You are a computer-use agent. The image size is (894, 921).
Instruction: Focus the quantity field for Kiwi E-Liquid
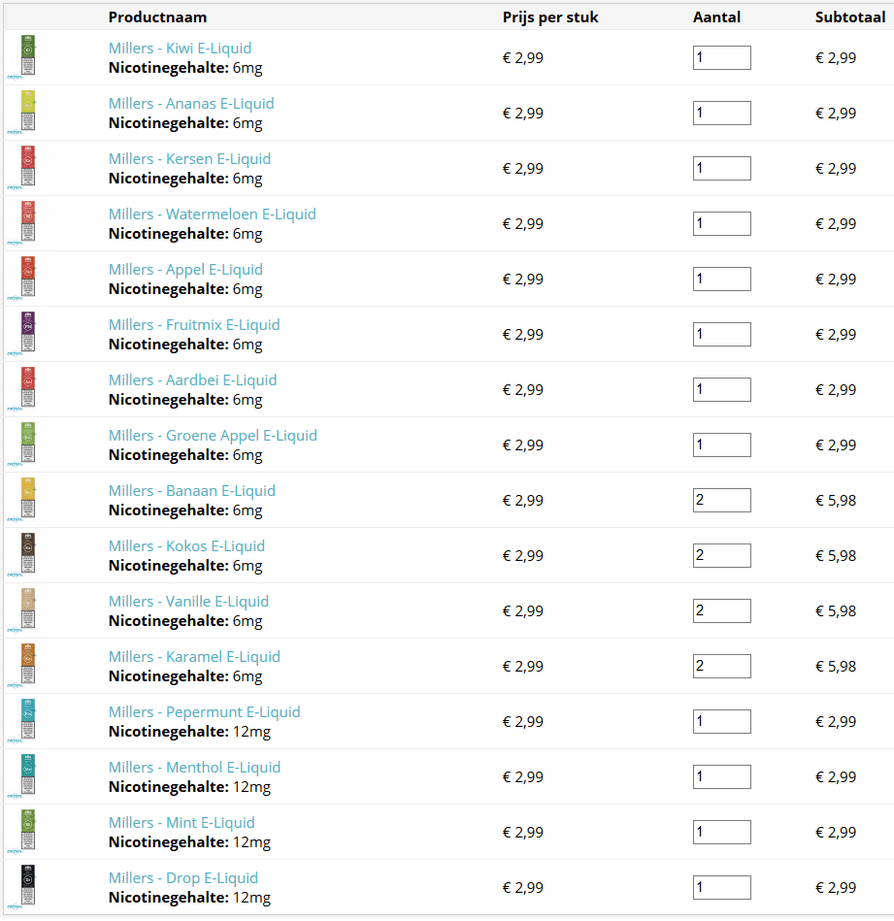coord(721,58)
